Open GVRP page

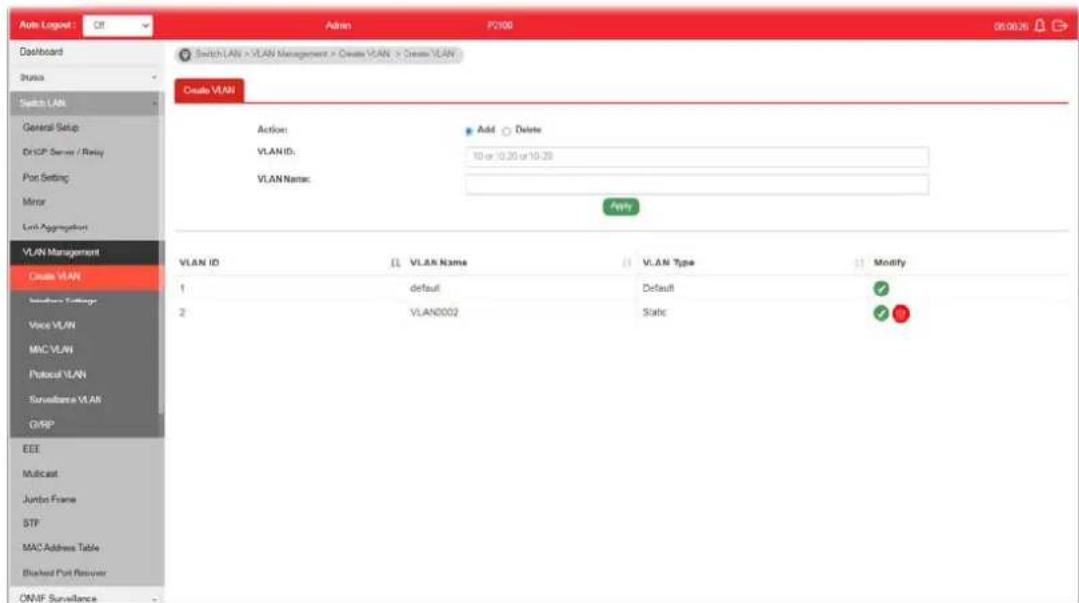[41, 425]
